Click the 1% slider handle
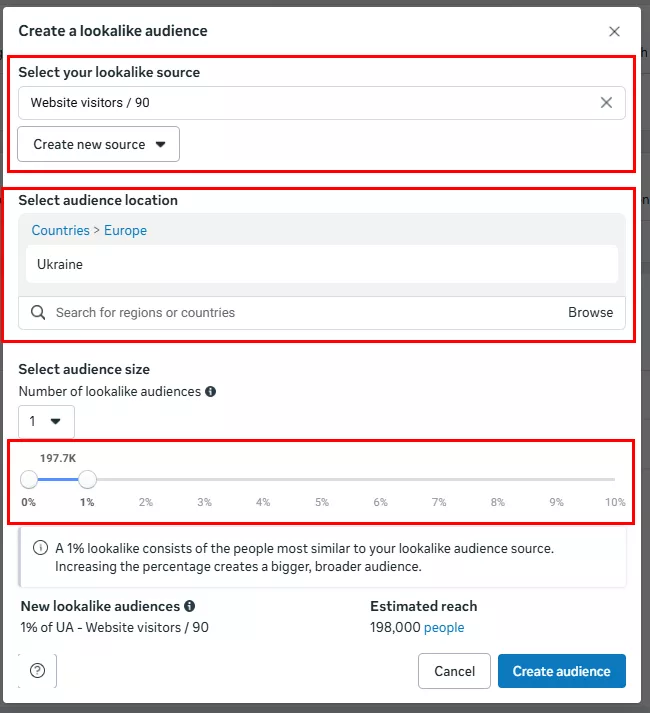Image resolution: width=650 pixels, height=713 pixels. point(87,480)
